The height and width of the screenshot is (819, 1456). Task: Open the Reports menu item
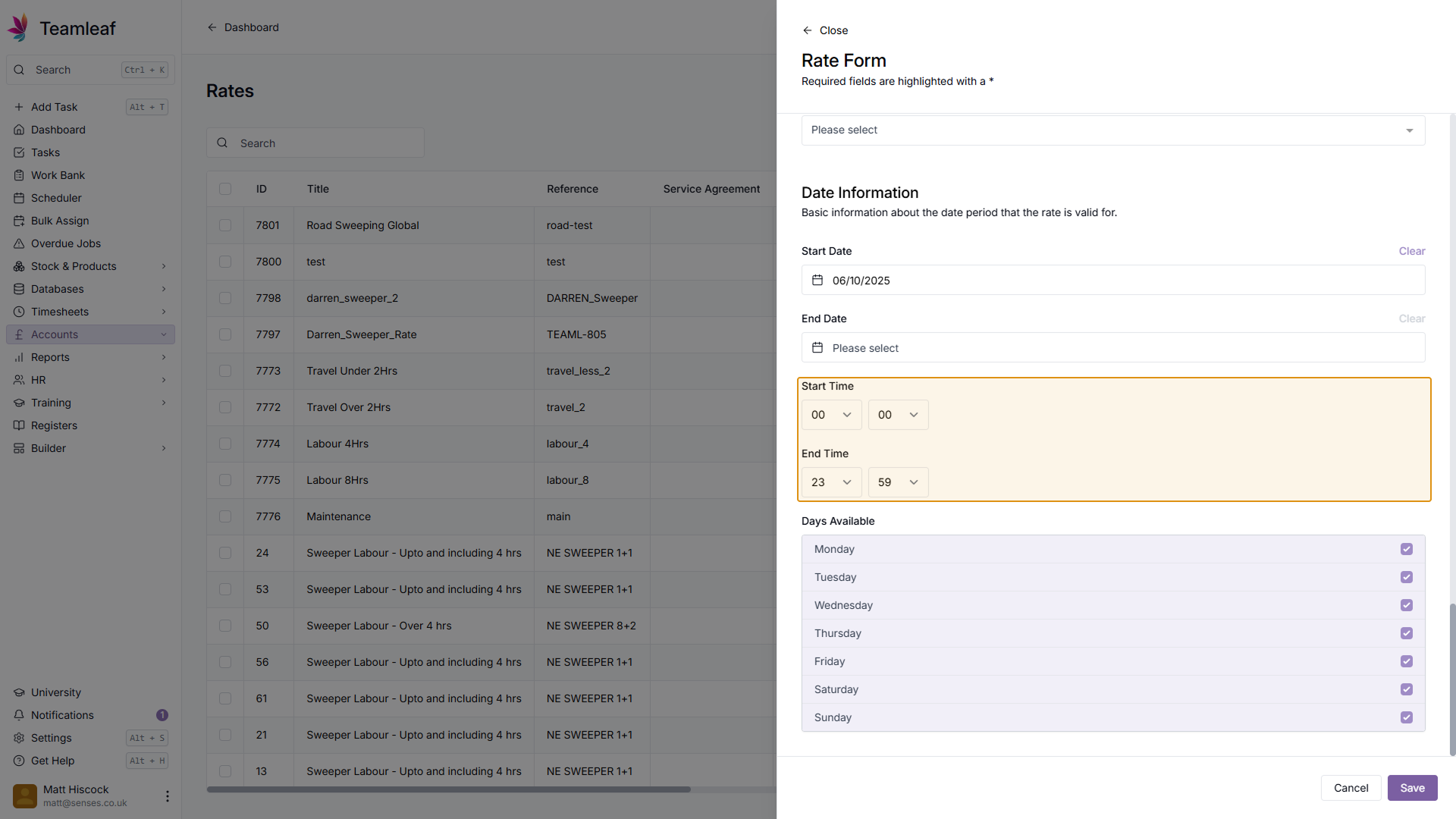(50, 357)
